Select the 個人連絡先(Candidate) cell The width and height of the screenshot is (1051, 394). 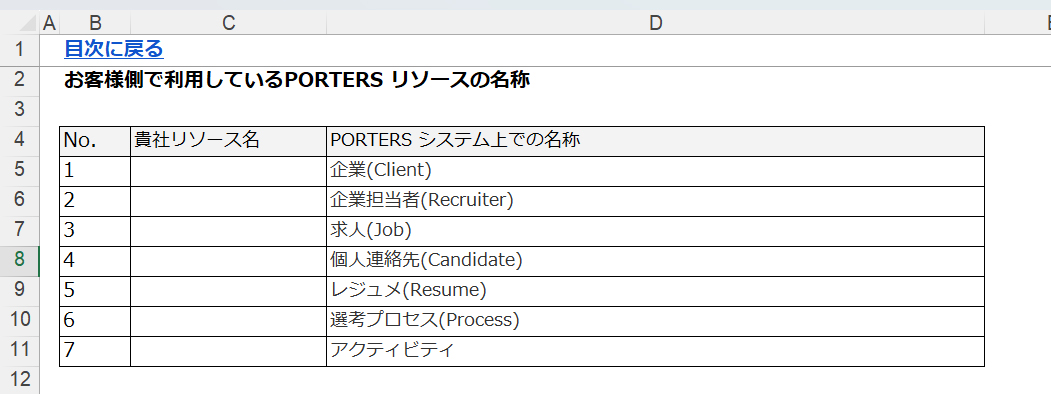click(656, 261)
